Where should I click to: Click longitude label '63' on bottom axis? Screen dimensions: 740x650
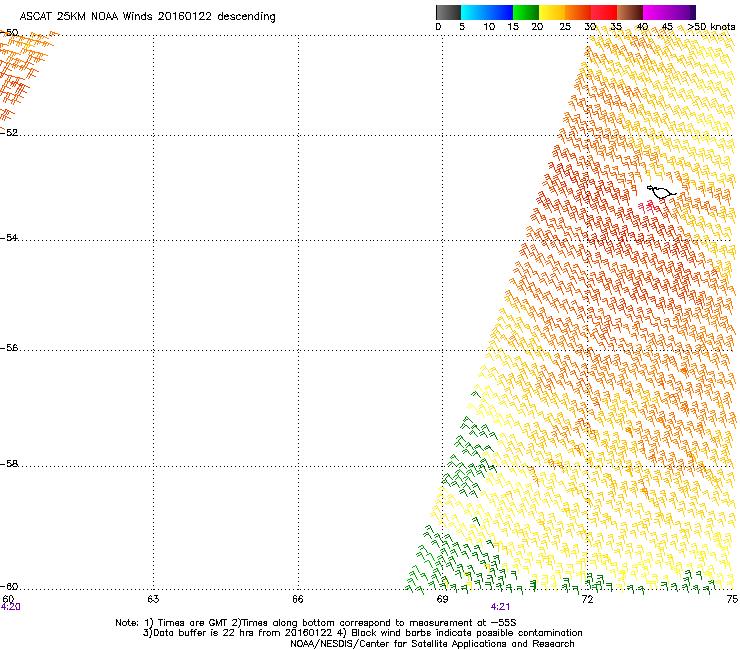pos(153,599)
